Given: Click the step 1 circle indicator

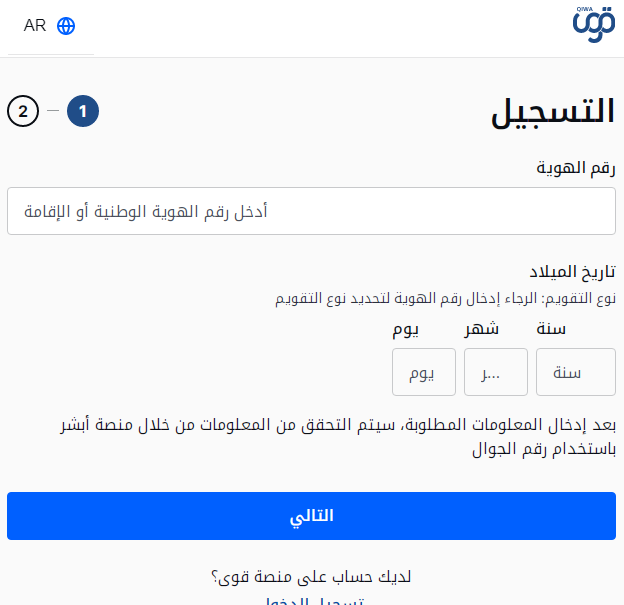Looking at the screenshot, I should point(83,111).
